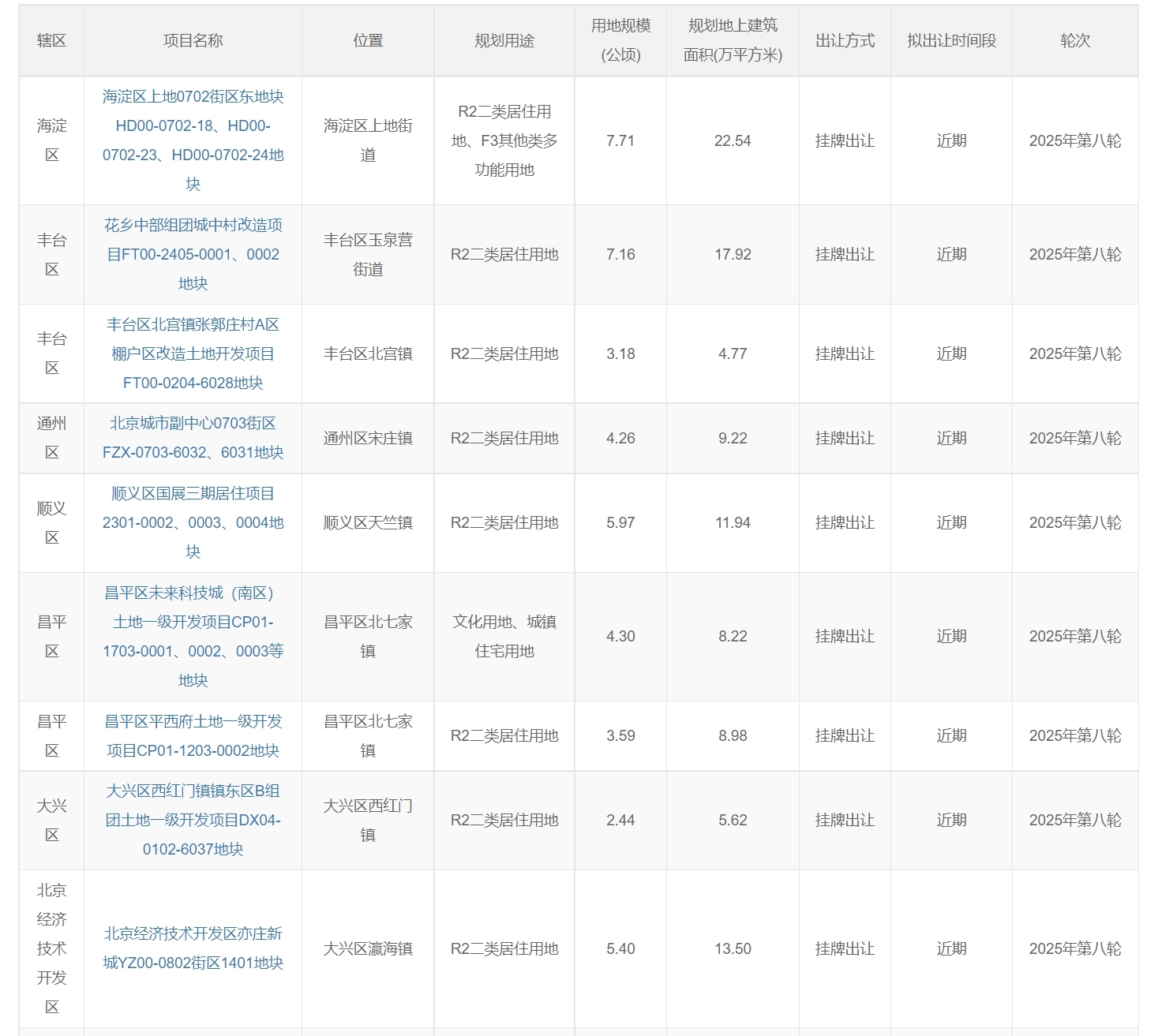Select the 大兴区瀛海镇 location cell
Image resolution: width=1158 pixels, height=1036 pixels.
click(368, 948)
